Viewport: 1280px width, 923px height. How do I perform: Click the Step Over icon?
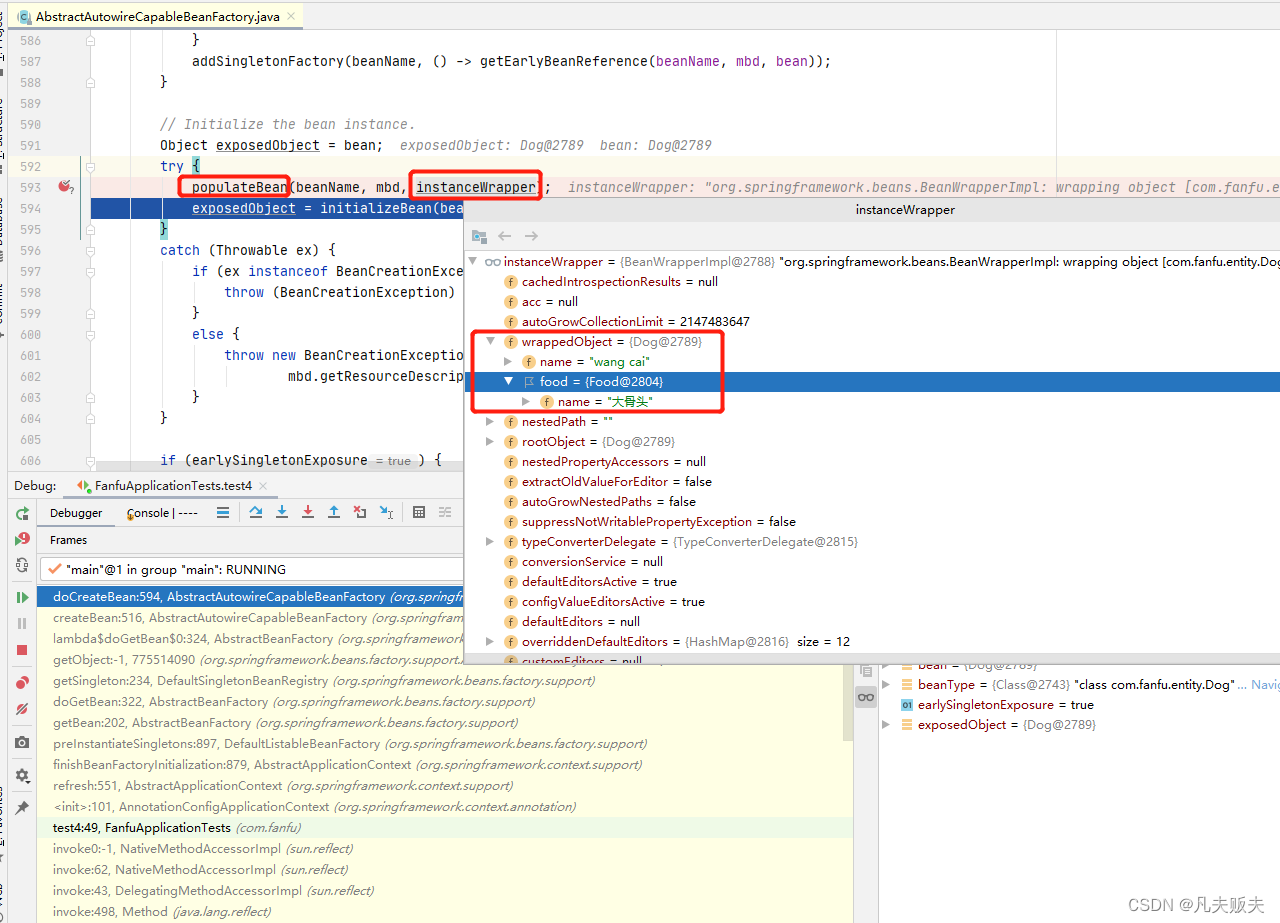(x=256, y=512)
